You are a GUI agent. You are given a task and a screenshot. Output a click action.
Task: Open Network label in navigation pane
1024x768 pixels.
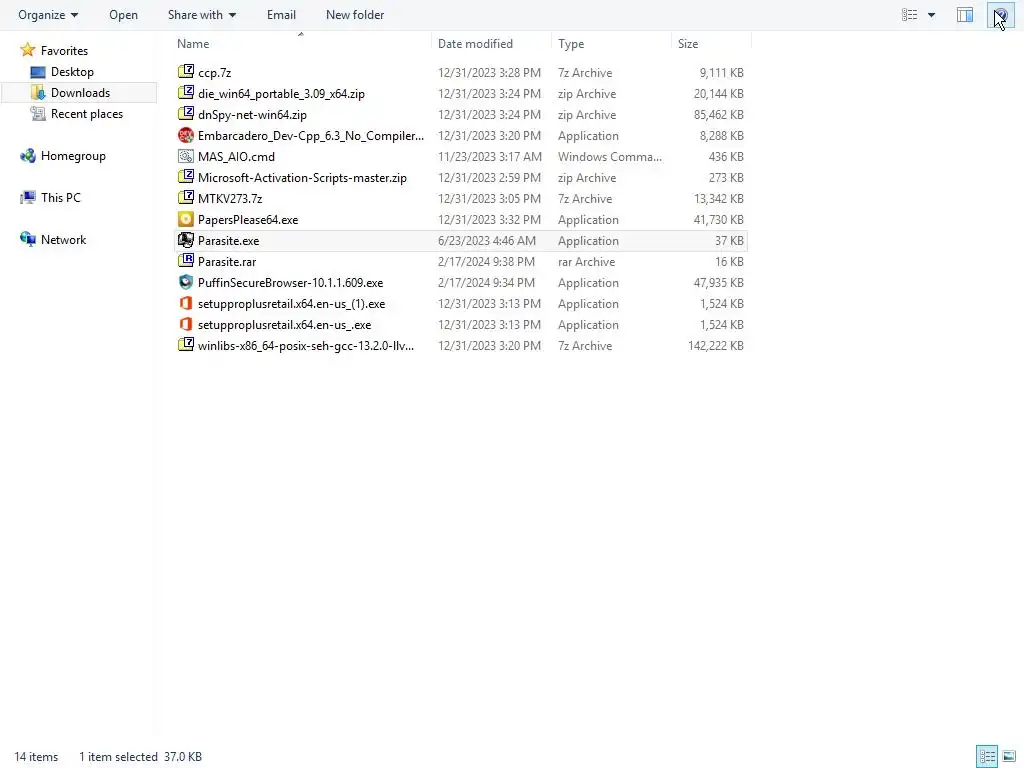coord(63,240)
